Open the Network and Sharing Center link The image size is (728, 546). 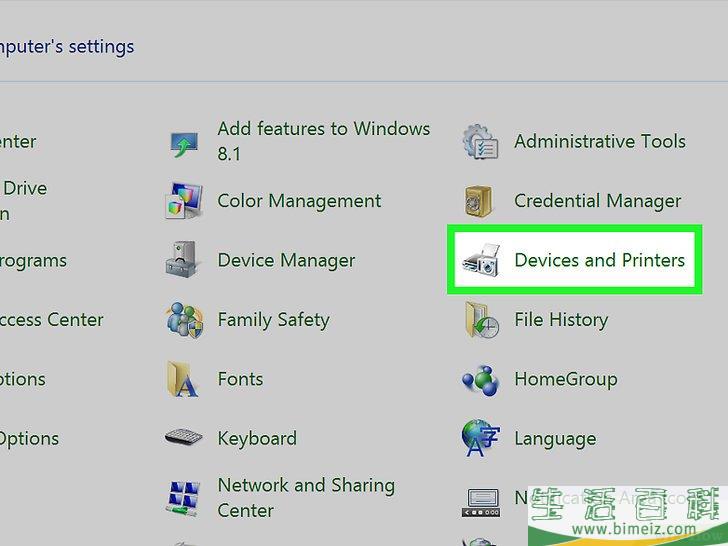click(x=306, y=498)
